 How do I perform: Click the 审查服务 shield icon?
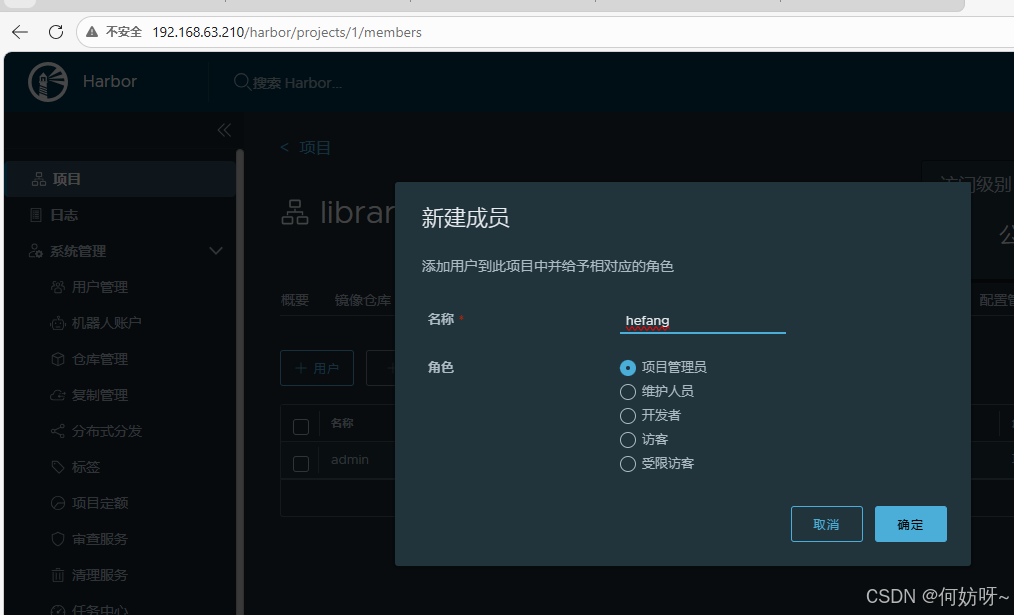58,539
